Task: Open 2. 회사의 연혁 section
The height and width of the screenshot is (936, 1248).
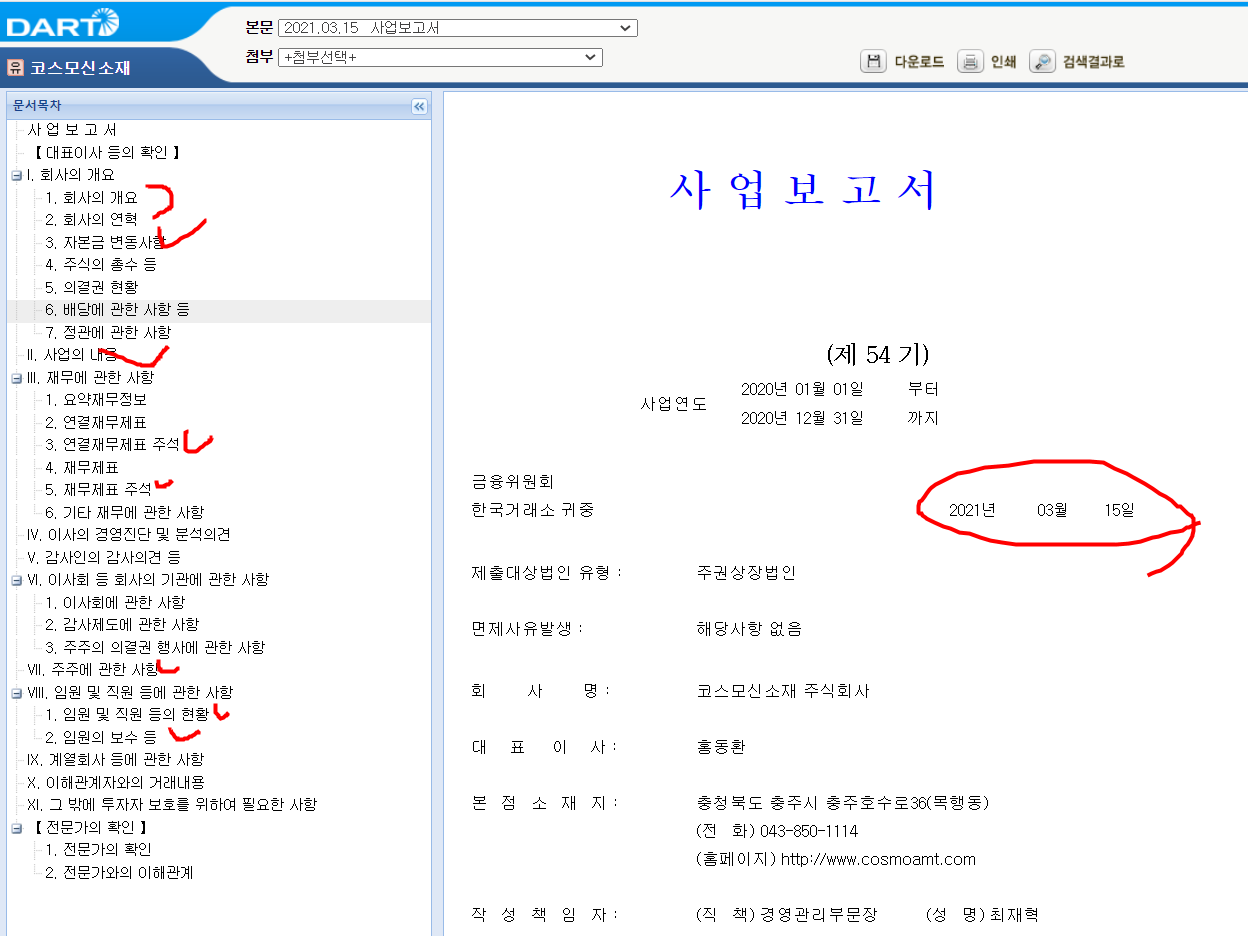Action: click(x=91, y=220)
